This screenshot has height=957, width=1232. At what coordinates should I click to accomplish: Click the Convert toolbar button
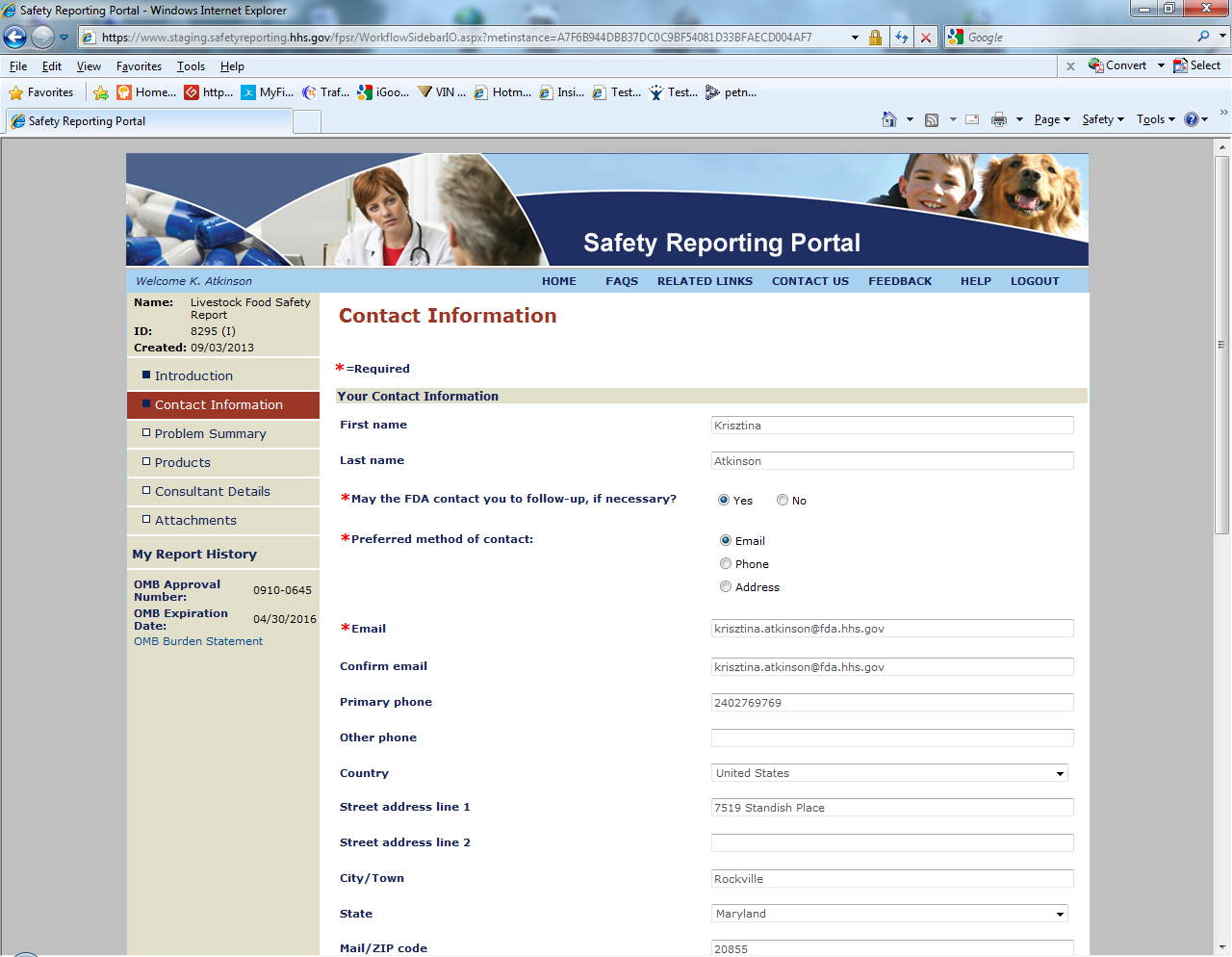(1117, 65)
